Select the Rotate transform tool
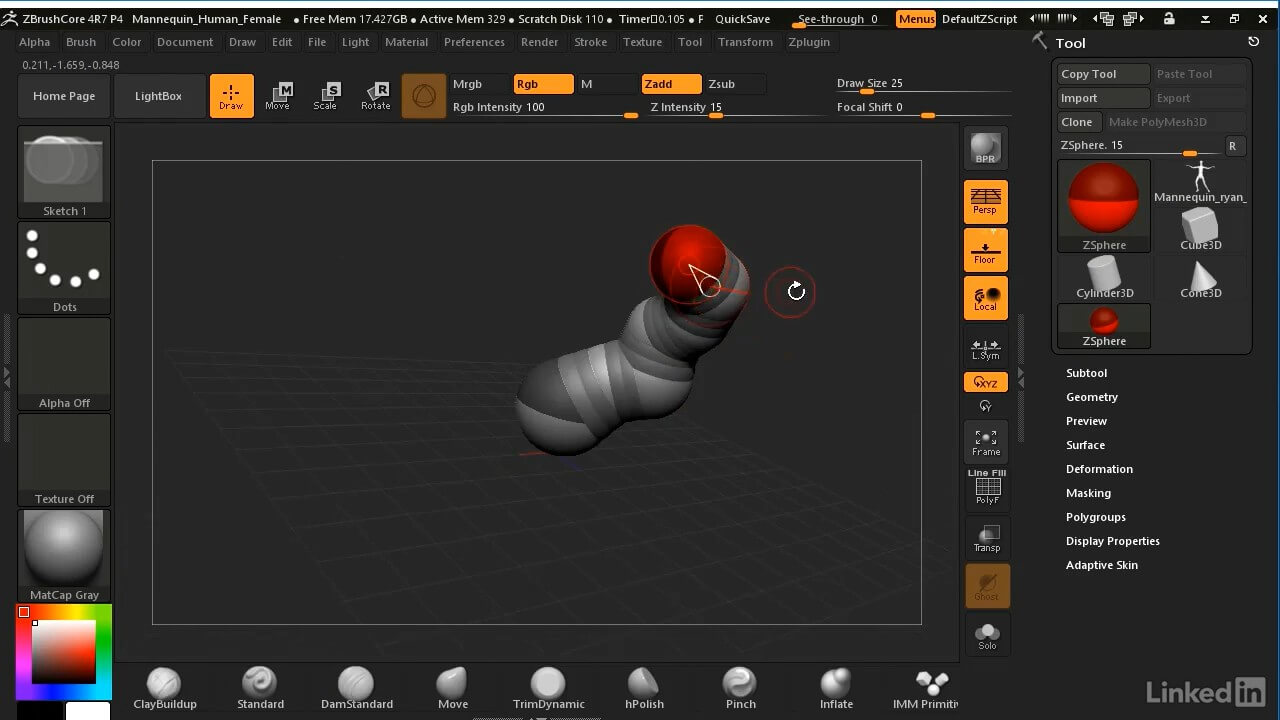1280x720 pixels. click(376, 96)
